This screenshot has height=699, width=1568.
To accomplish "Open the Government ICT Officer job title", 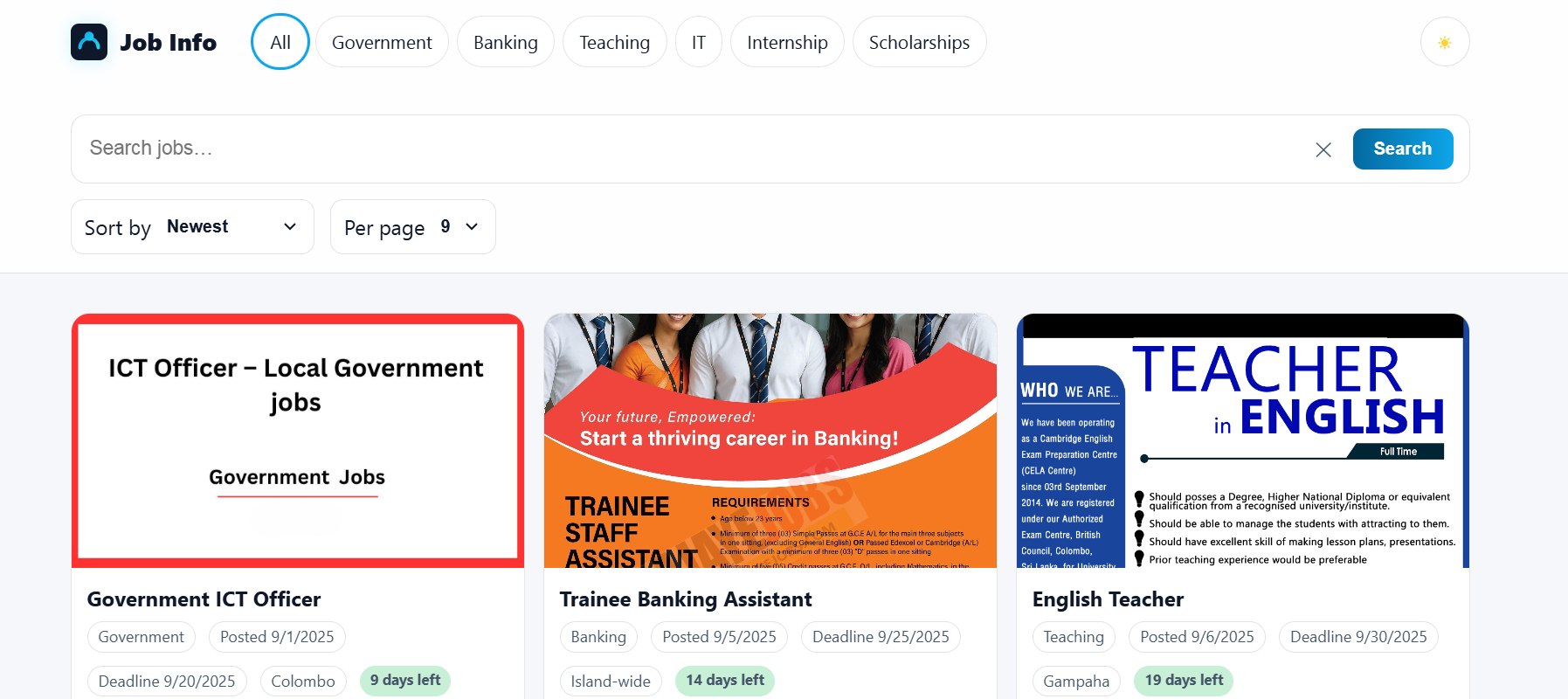I will tap(204, 599).
